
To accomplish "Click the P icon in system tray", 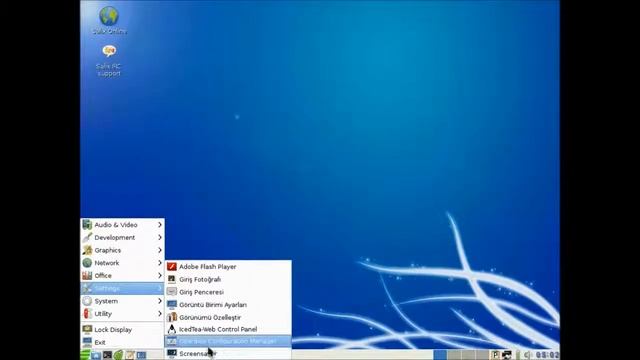I will click(495, 355).
